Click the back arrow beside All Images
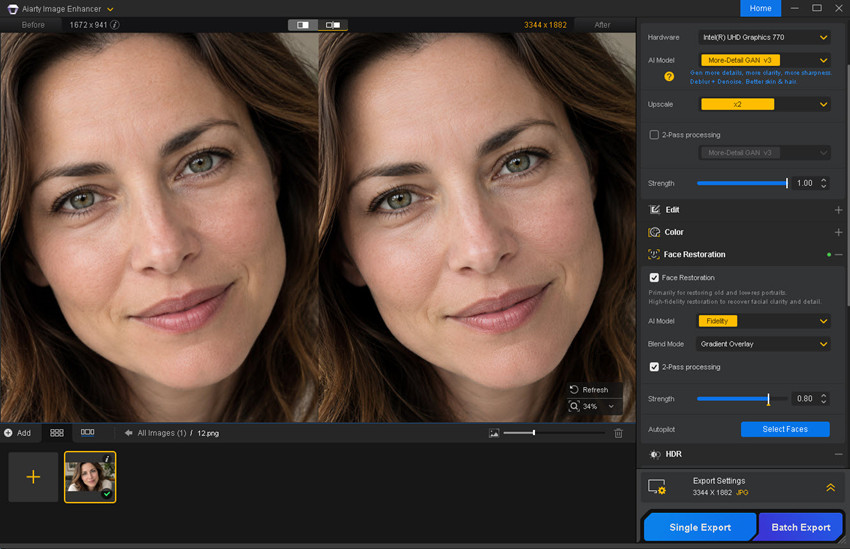This screenshot has height=549, width=850. point(128,433)
